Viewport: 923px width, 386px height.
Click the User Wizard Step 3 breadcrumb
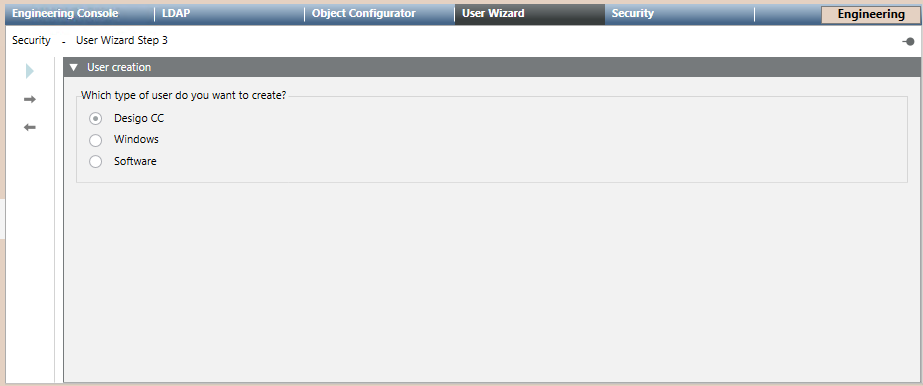click(x=122, y=41)
